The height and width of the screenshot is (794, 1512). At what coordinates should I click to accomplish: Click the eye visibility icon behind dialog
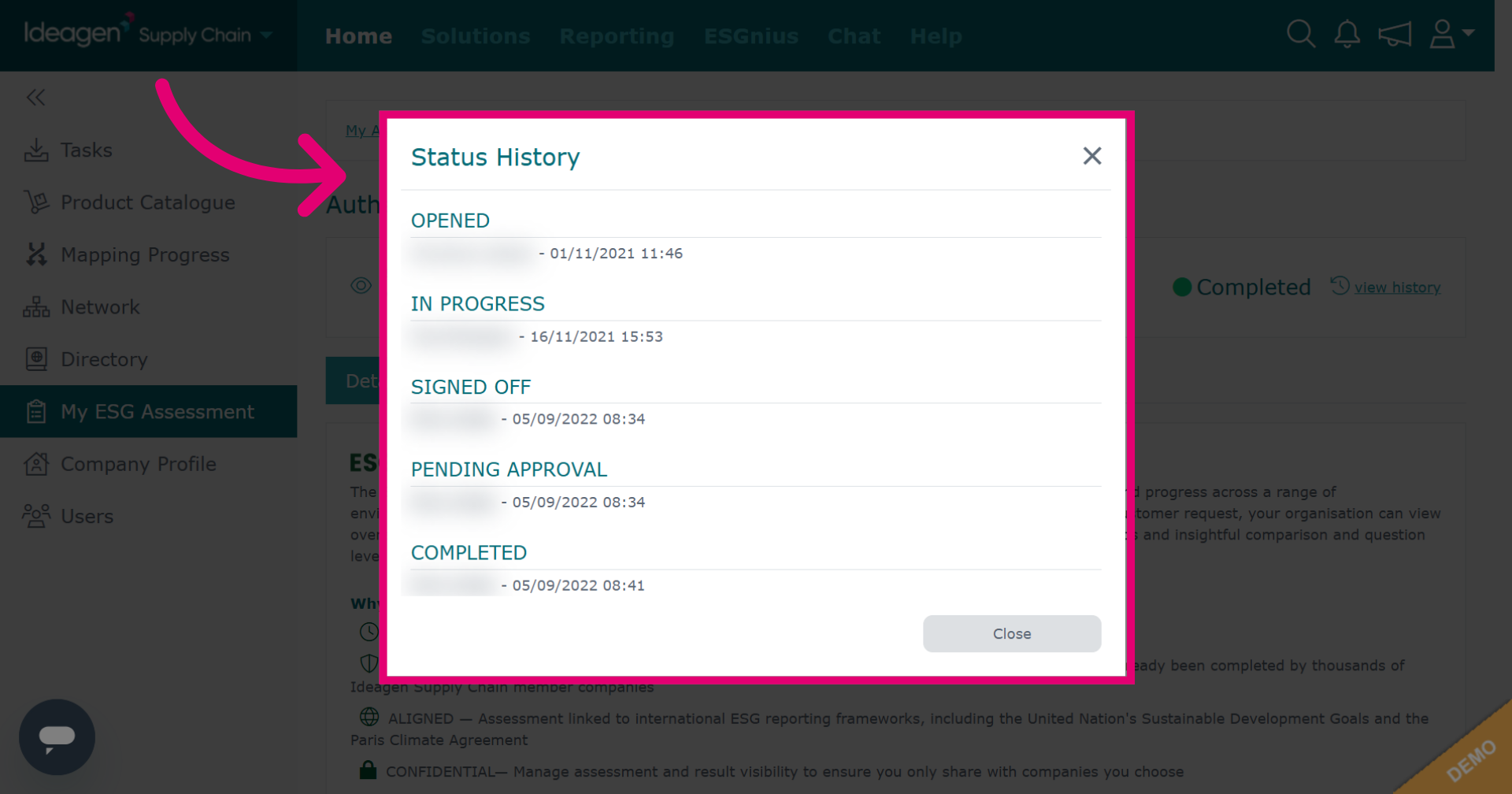pos(361,285)
